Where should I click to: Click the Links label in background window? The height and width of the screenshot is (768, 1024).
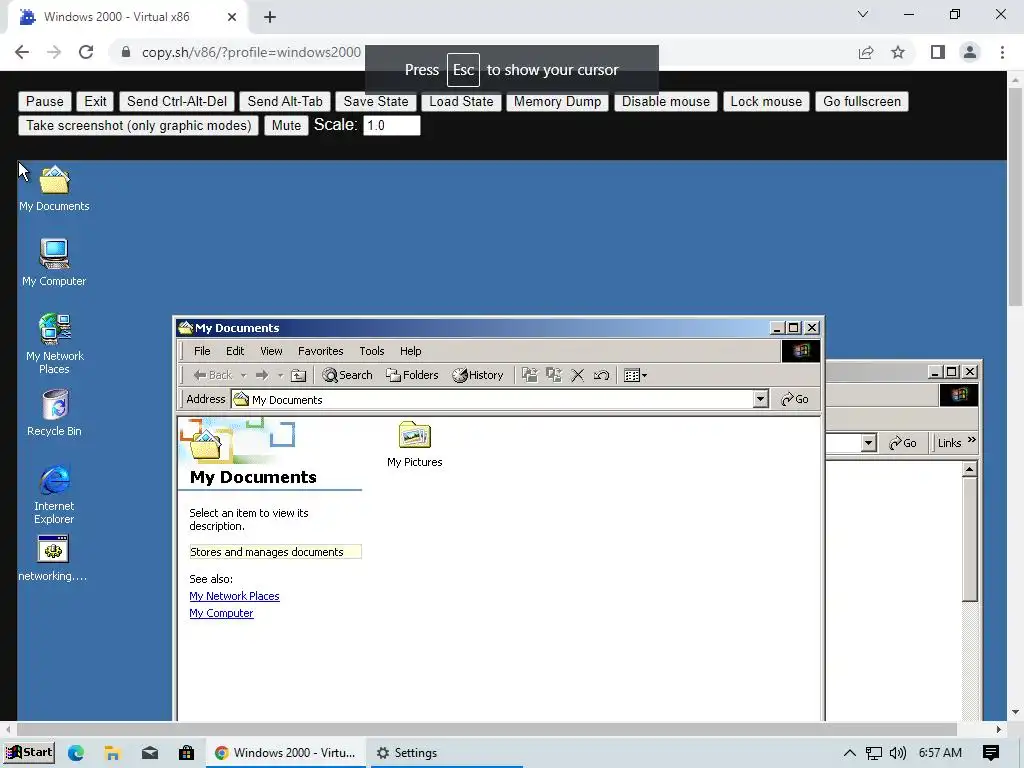950,443
